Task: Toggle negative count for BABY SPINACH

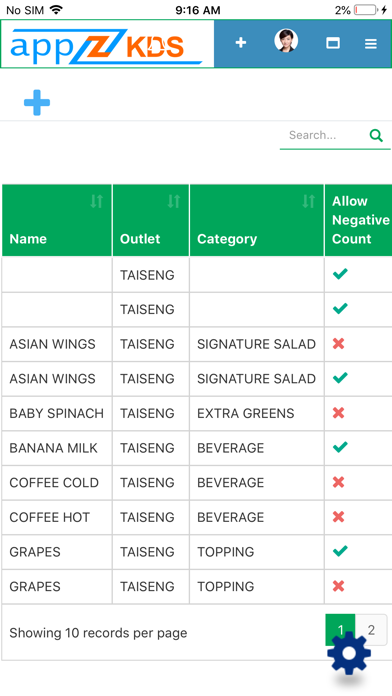Action: 338,413
